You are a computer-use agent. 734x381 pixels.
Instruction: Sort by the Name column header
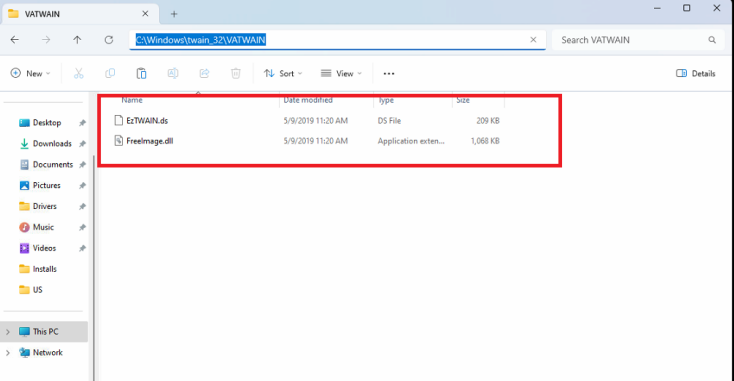click(132, 100)
